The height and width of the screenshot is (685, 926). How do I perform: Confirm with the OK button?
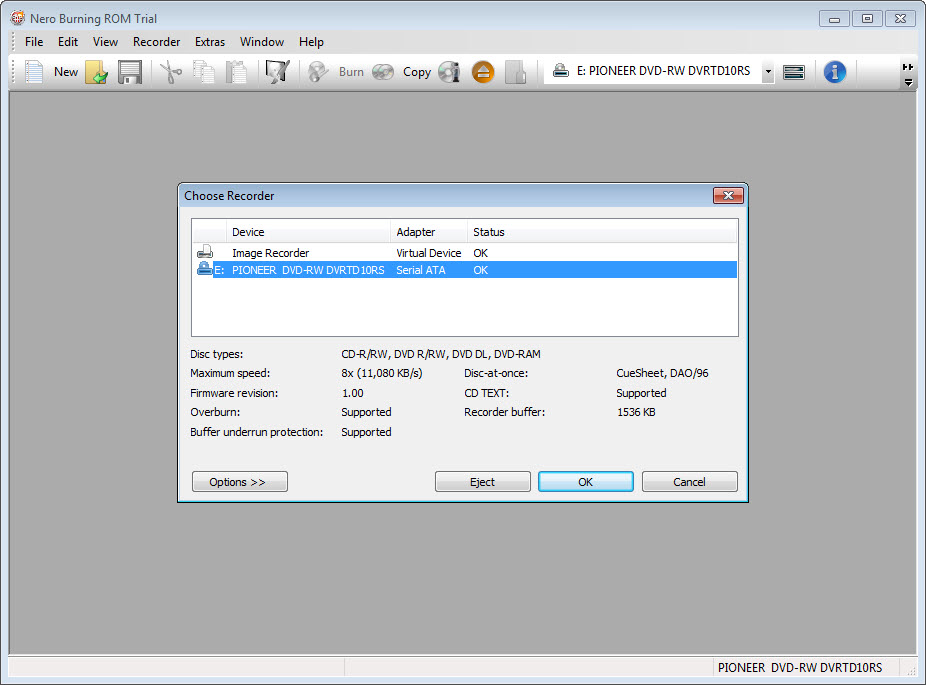coord(586,481)
